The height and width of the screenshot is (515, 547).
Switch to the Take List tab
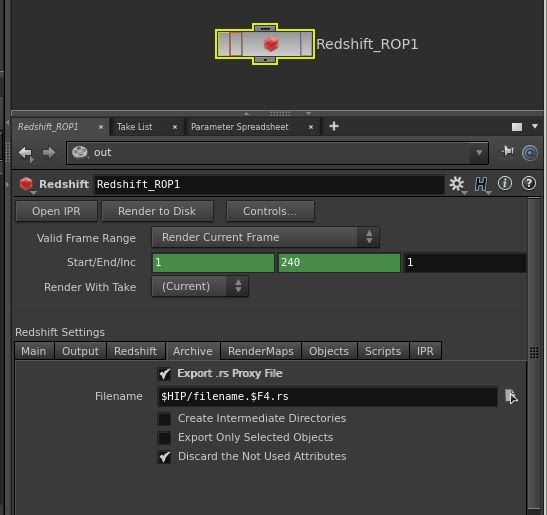click(134, 127)
